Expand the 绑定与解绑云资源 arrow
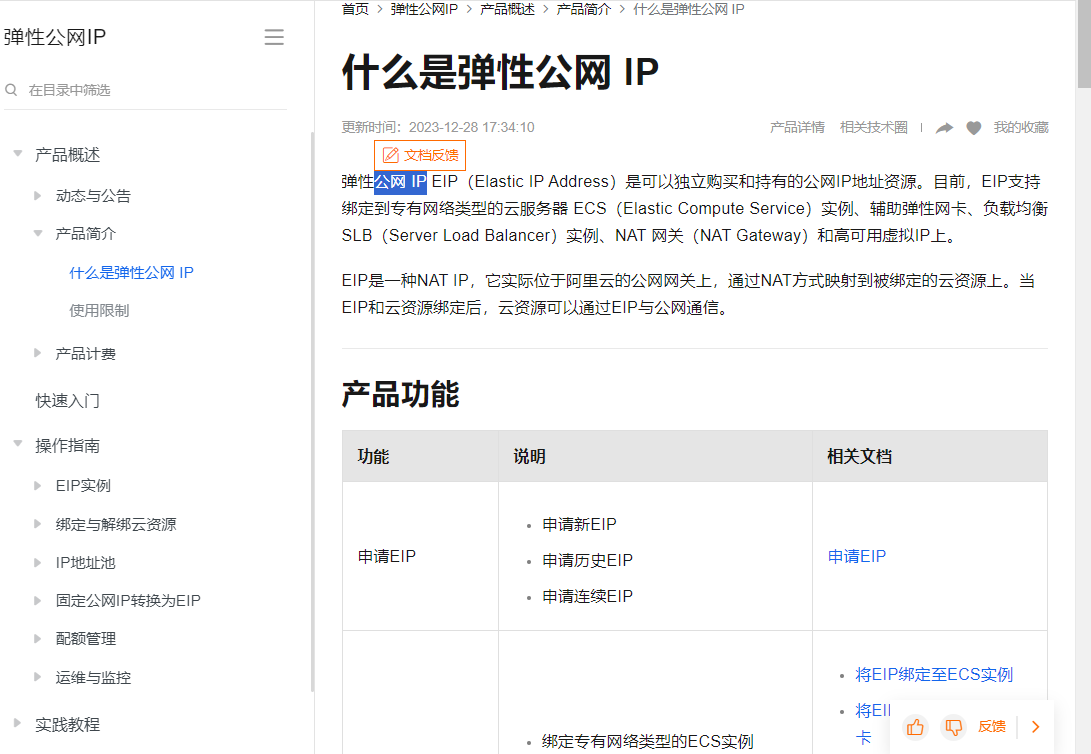The height and width of the screenshot is (754, 1091). tap(38, 524)
